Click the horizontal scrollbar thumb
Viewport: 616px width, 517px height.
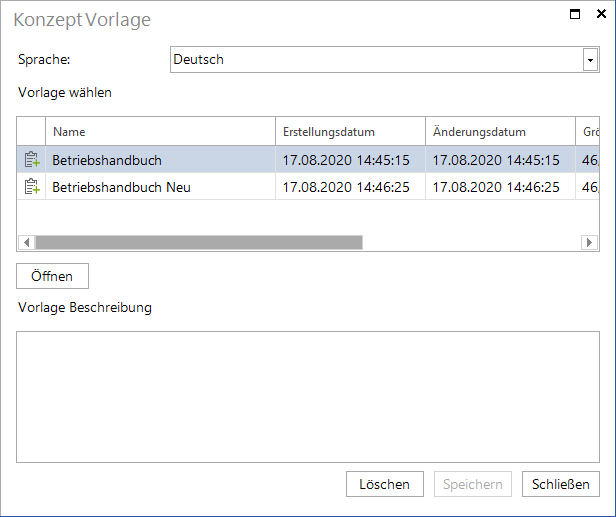tap(199, 242)
